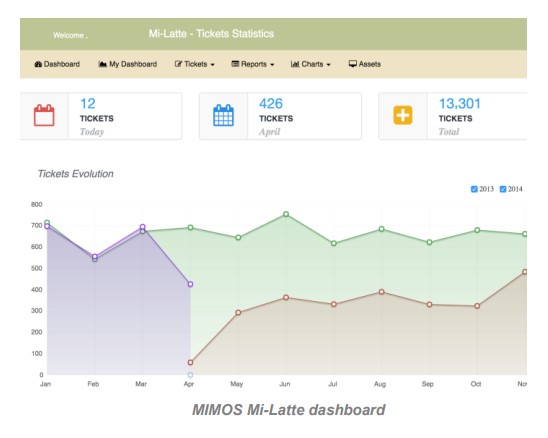Image resolution: width=548 pixels, height=438 pixels.
Task: Click the red April data point near 50
Action: click(190, 362)
